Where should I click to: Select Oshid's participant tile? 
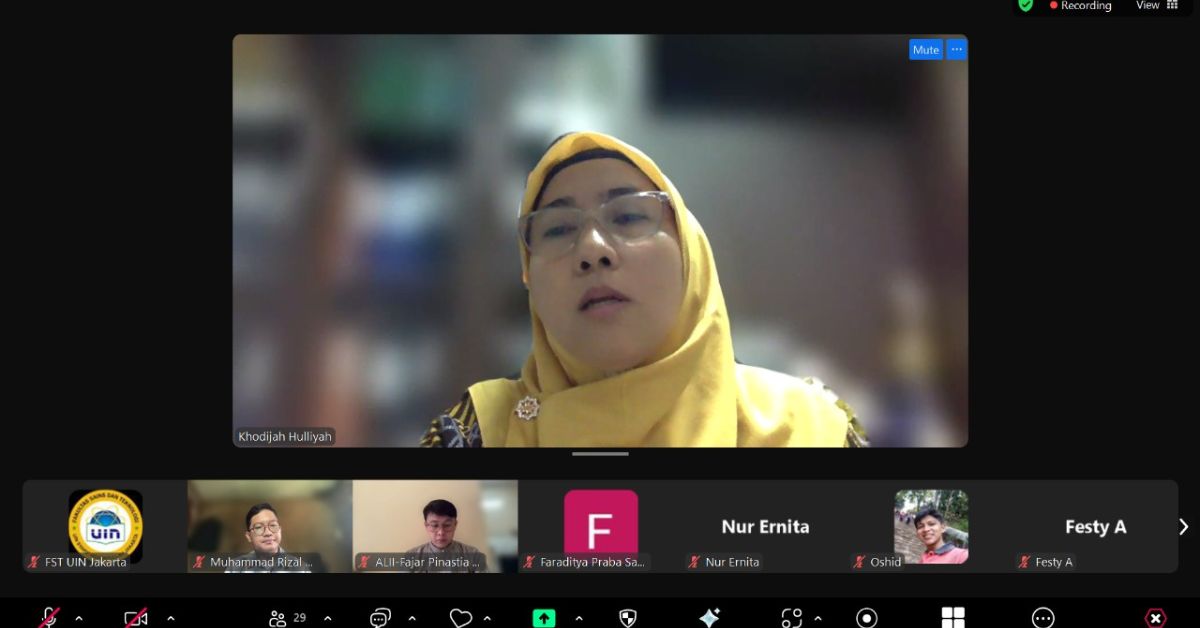click(x=931, y=526)
